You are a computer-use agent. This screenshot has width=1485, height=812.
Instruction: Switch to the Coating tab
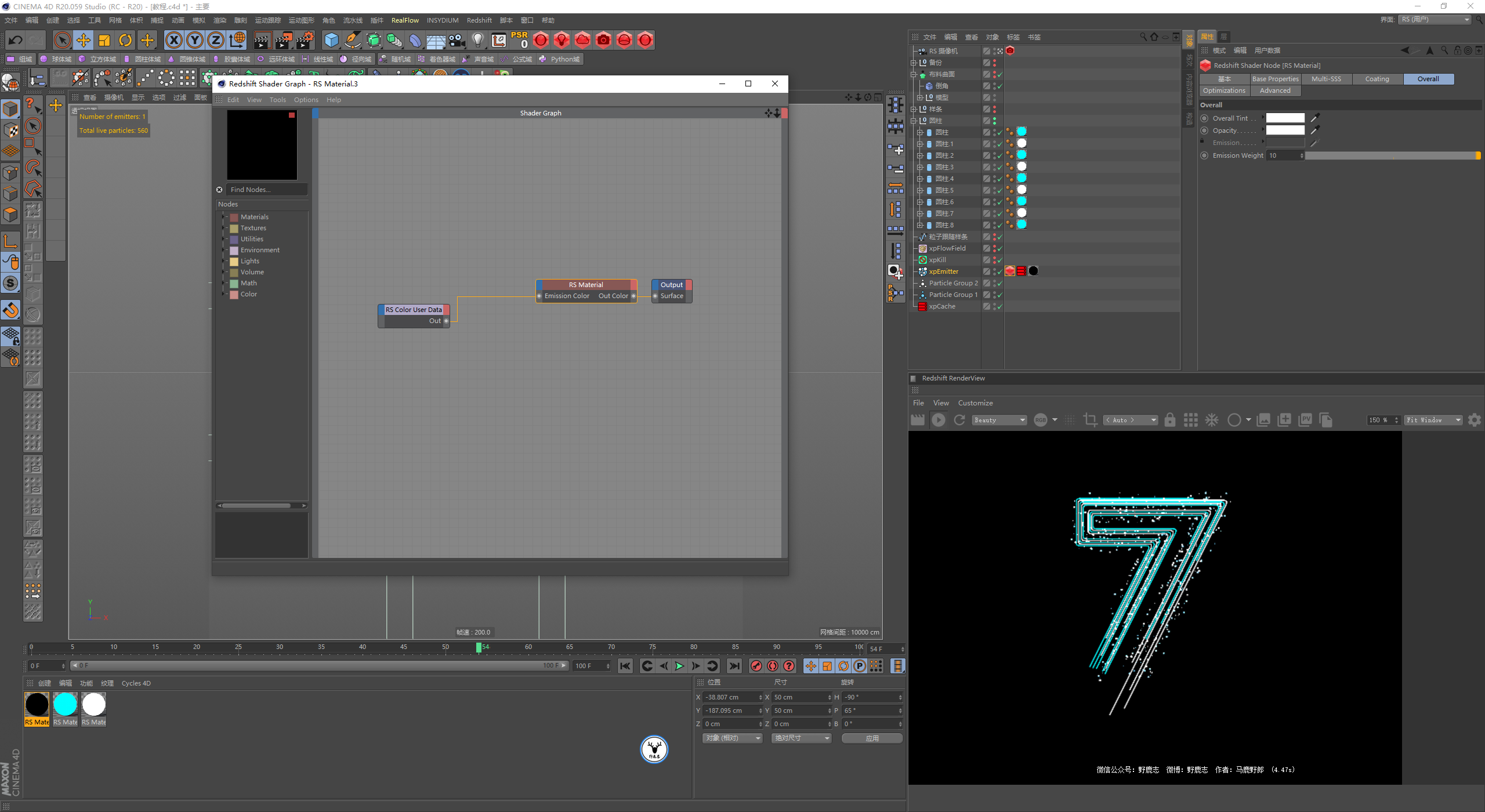click(x=1377, y=79)
